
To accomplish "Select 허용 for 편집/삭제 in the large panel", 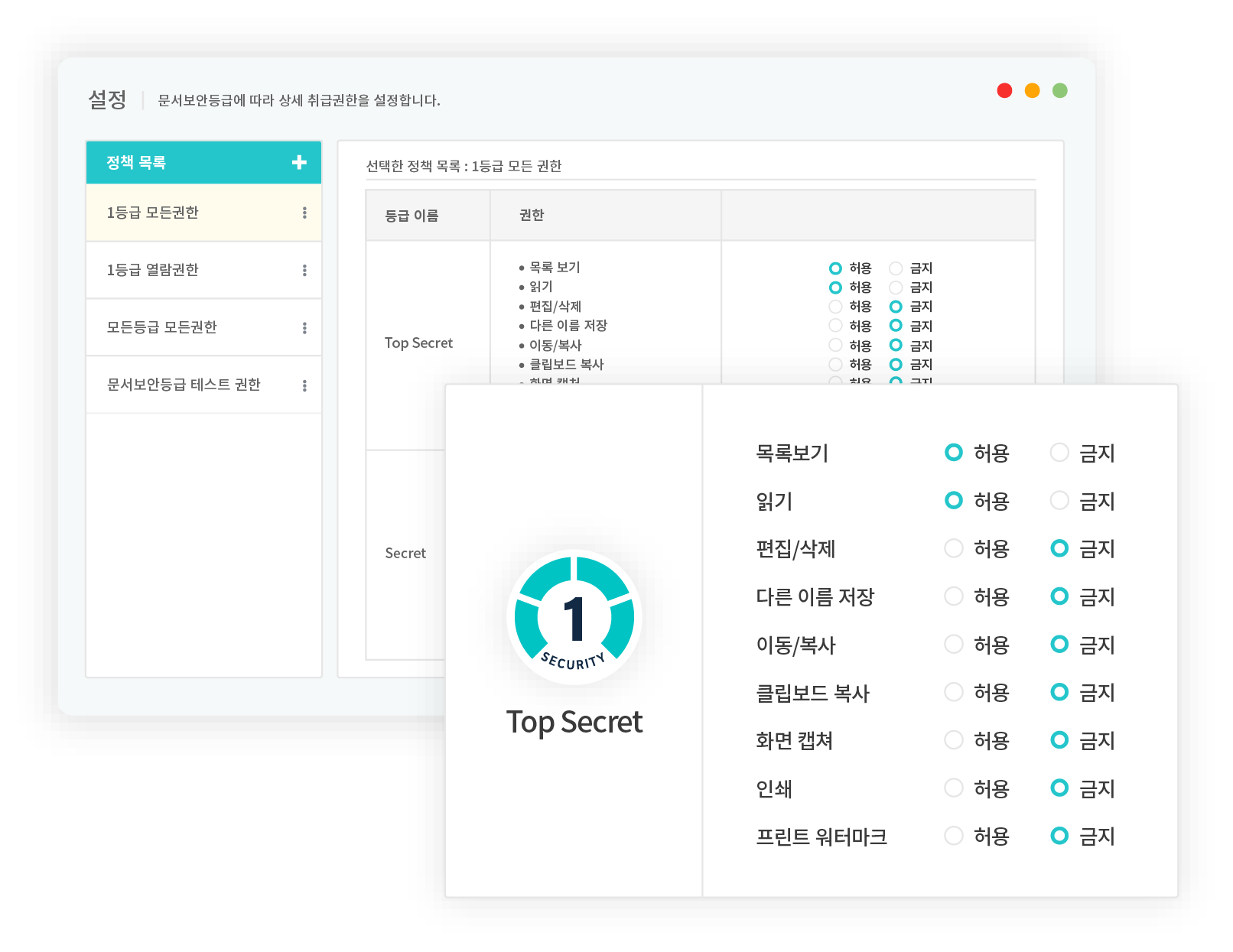I will coord(954,548).
